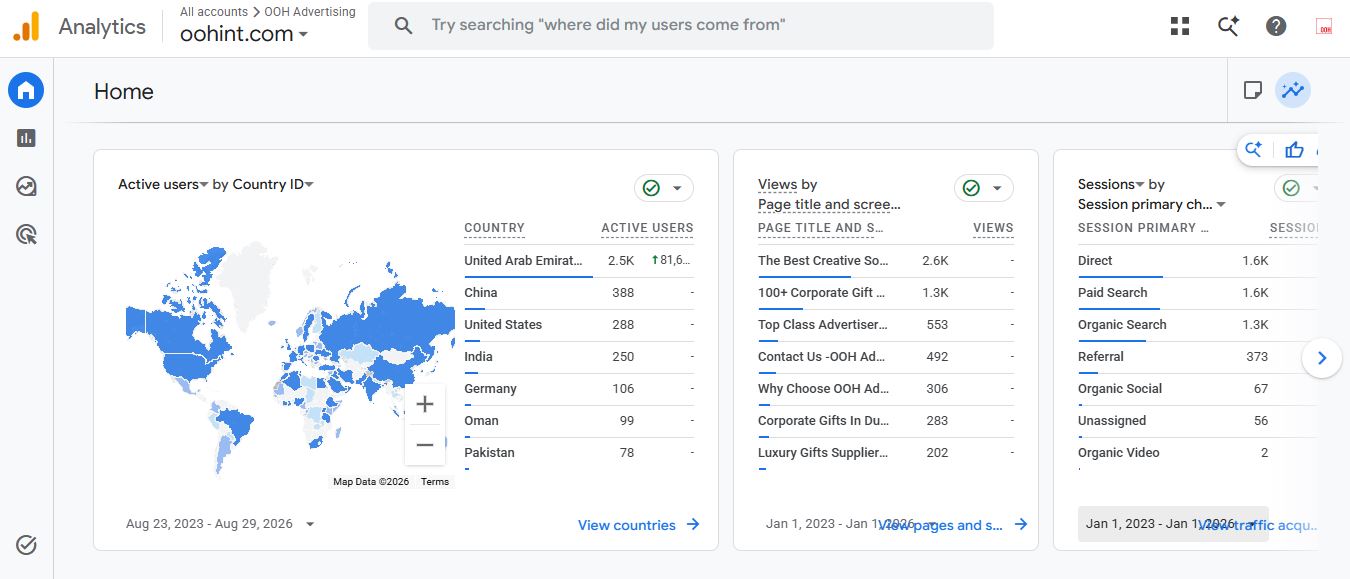1350x579 pixels.
Task: Click the Pakistan country row
Action: tap(579, 453)
